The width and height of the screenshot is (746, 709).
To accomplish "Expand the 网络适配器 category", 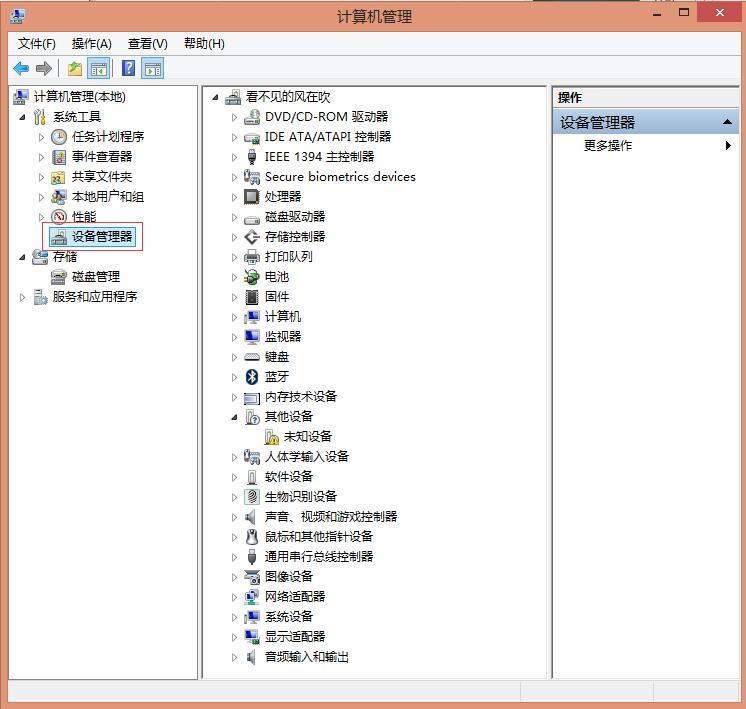I will tap(235, 597).
